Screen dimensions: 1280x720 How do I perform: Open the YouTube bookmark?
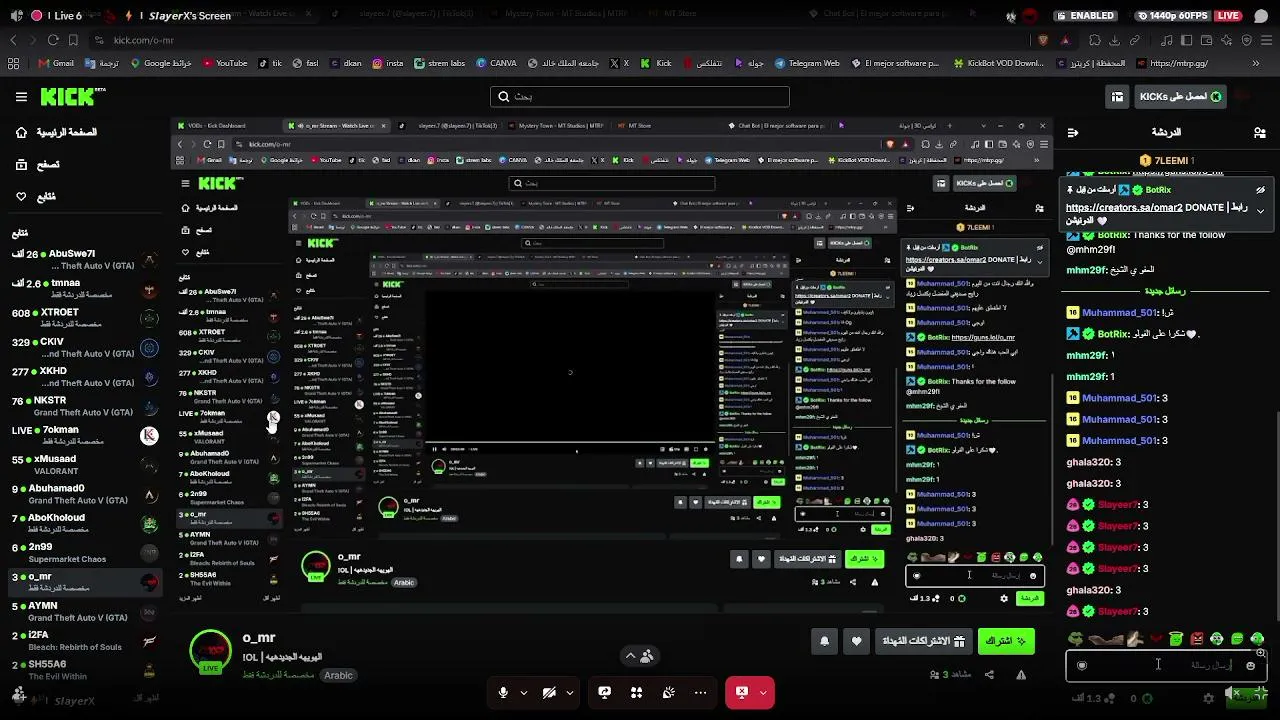click(225, 63)
